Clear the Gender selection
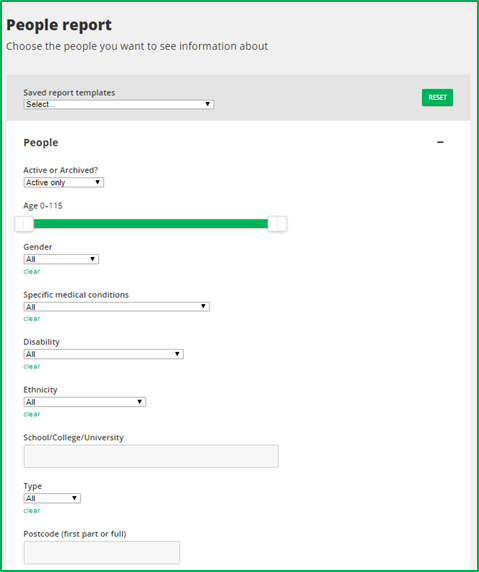Image resolution: width=479 pixels, height=572 pixels. click(32, 271)
